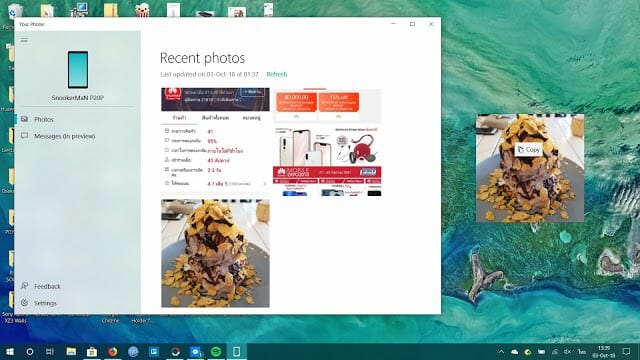Minimize the Your Phone window

(393, 24)
